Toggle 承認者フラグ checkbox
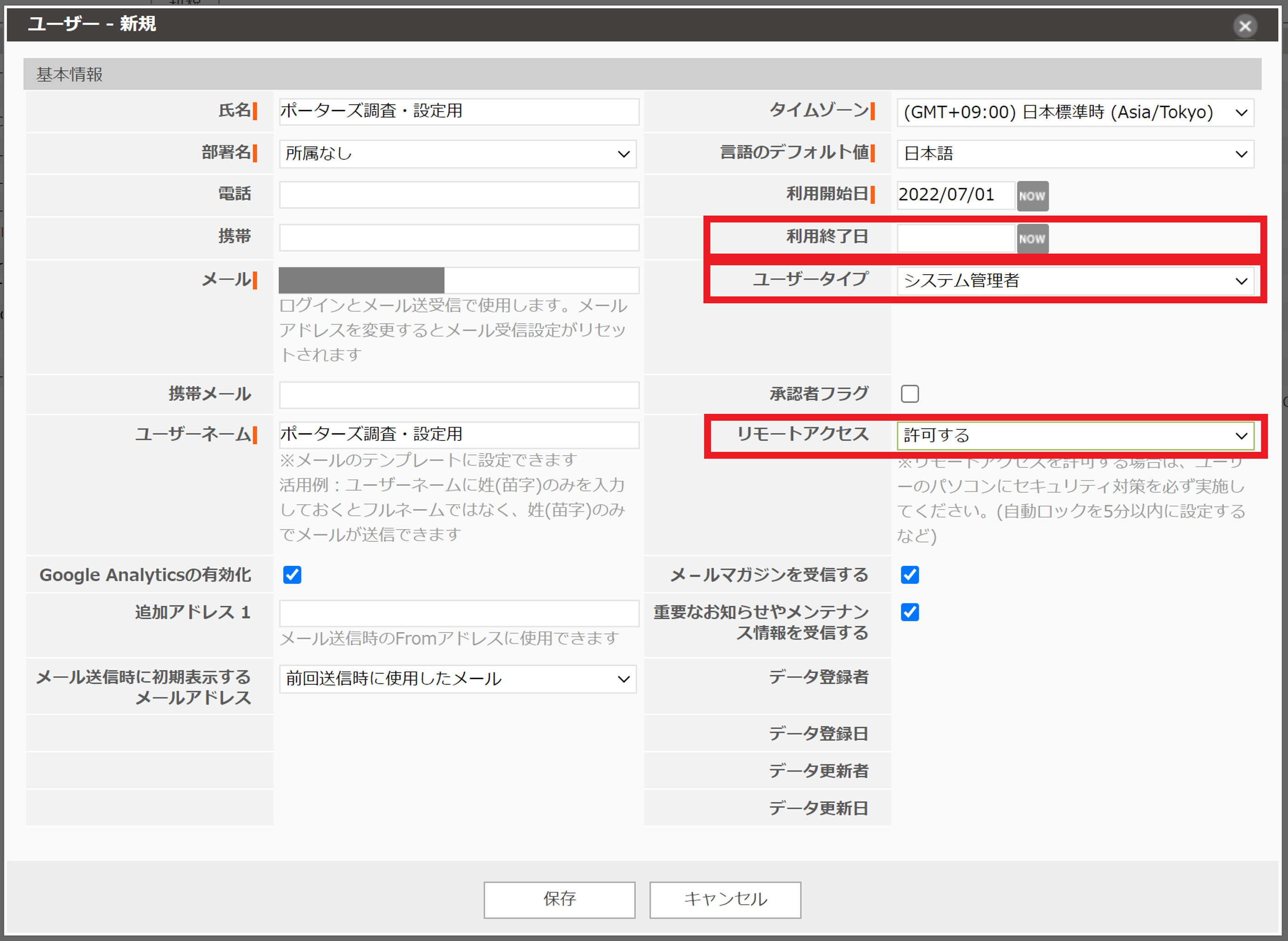Viewport: 1288px width, 941px height. click(x=909, y=394)
